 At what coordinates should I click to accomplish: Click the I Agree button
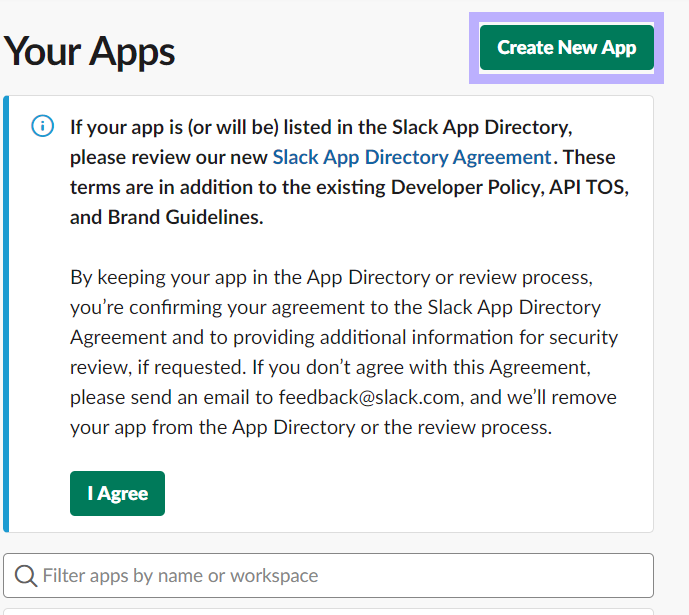(117, 493)
